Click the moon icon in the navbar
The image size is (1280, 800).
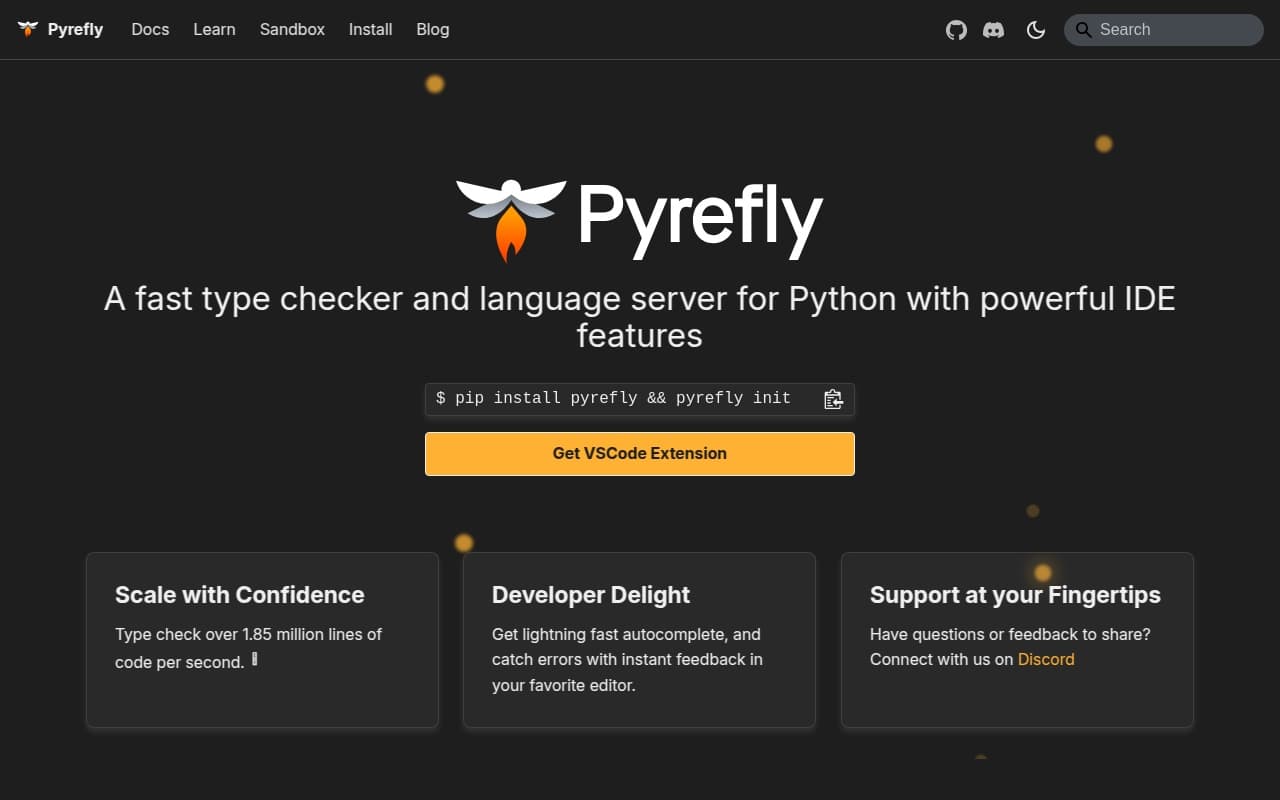tap(1035, 30)
